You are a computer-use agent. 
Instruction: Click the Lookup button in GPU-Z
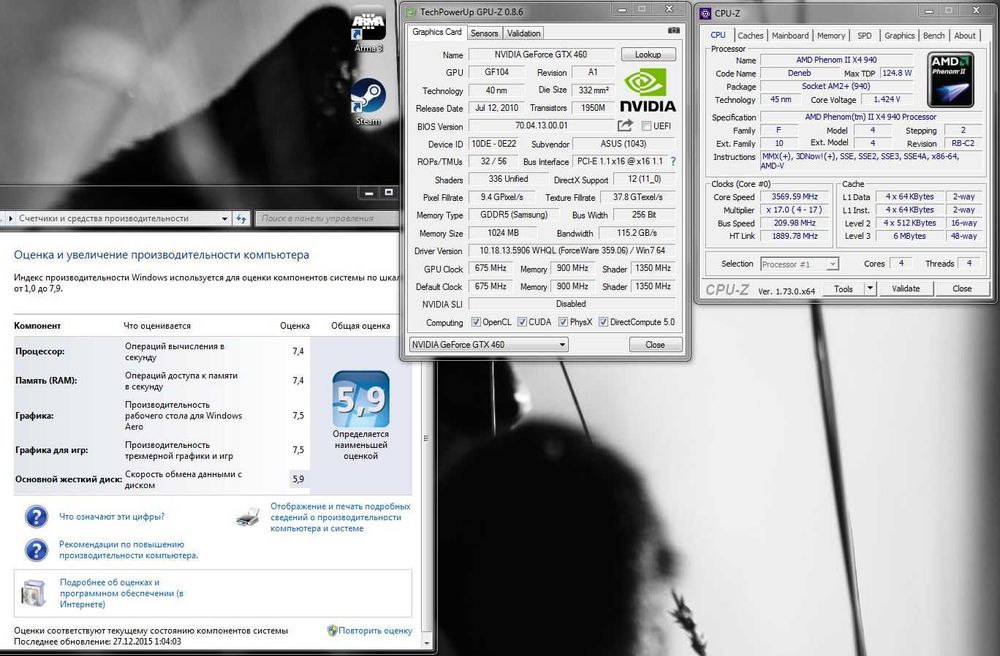pos(648,55)
